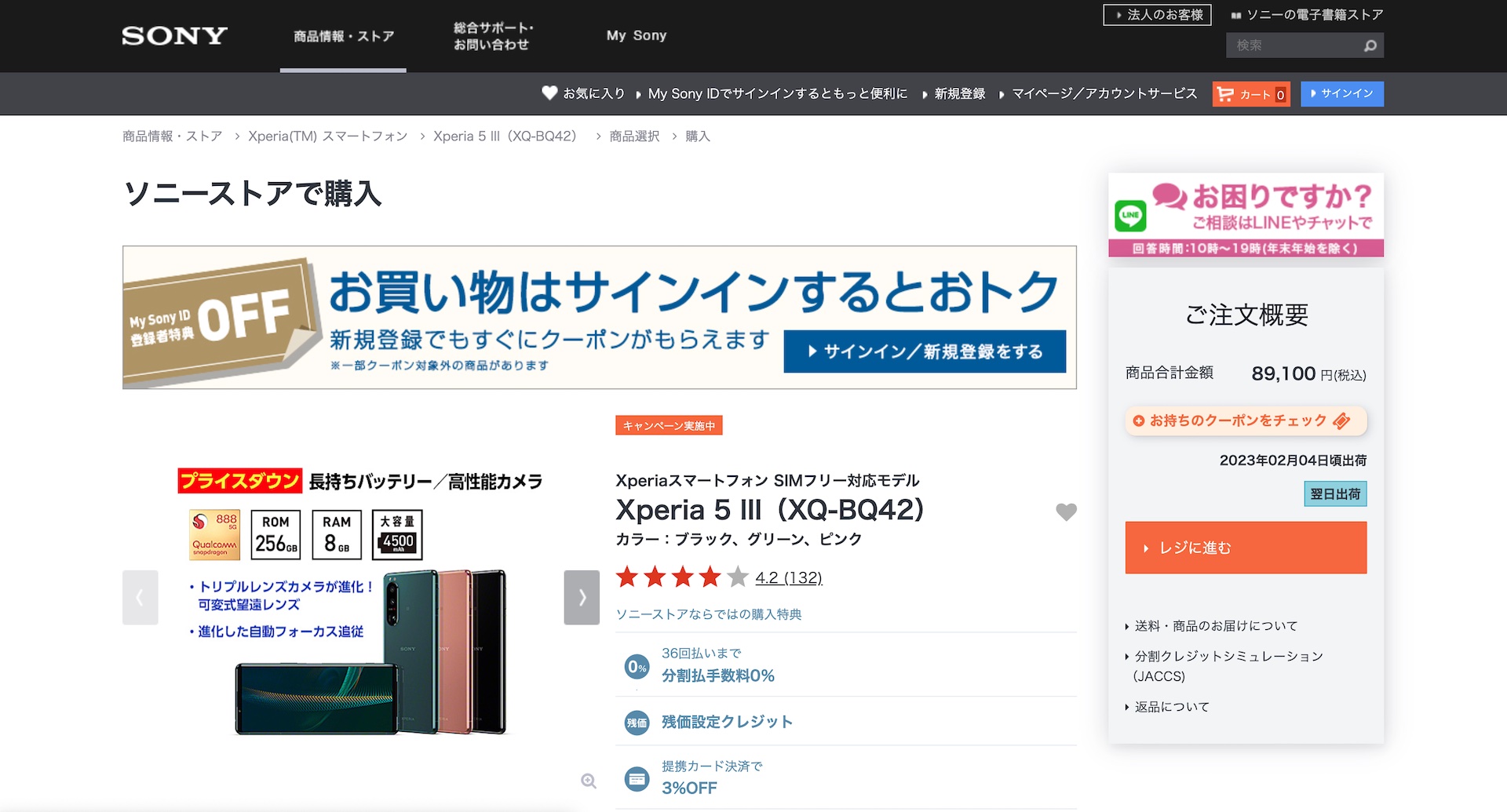Focus the 検索 search field
The height and width of the screenshot is (812, 1507).
[x=1295, y=46]
